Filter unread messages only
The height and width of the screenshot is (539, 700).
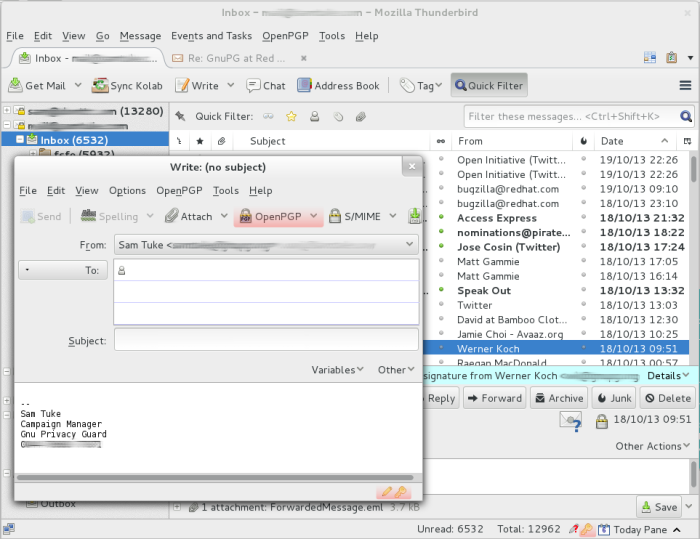(268, 117)
